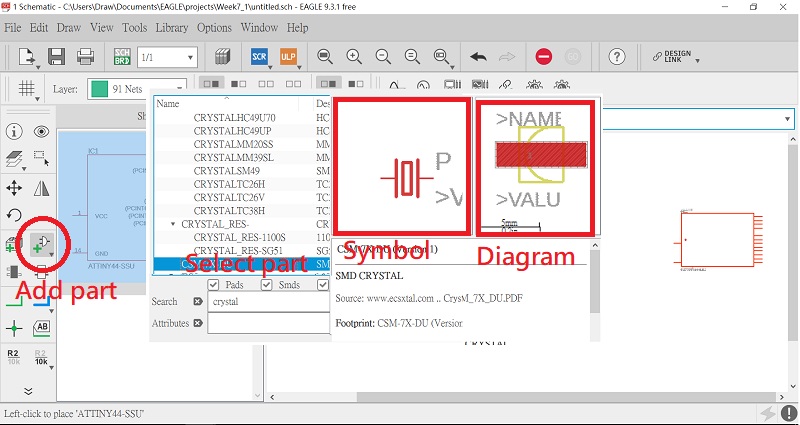Screen dimensions: 800x425
Task: Select the Show (eye) tool
Action: click(41, 132)
